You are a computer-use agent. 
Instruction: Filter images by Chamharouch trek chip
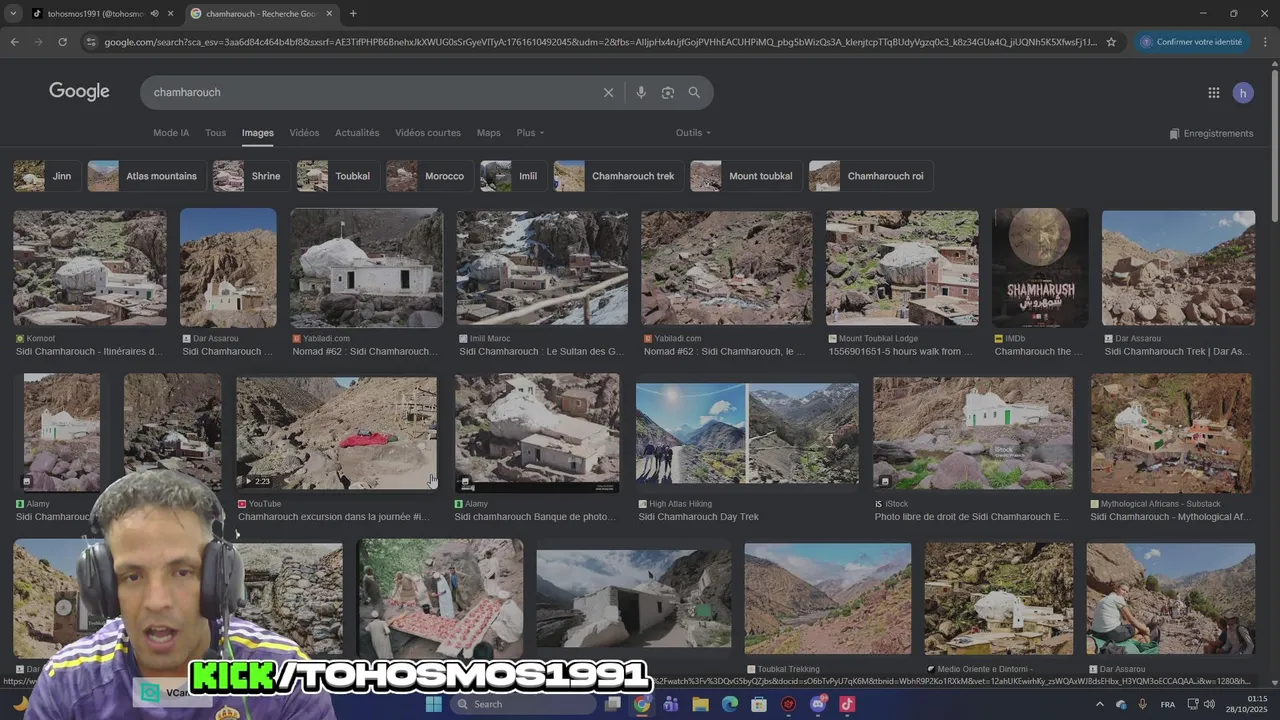[x=618, y=176]
